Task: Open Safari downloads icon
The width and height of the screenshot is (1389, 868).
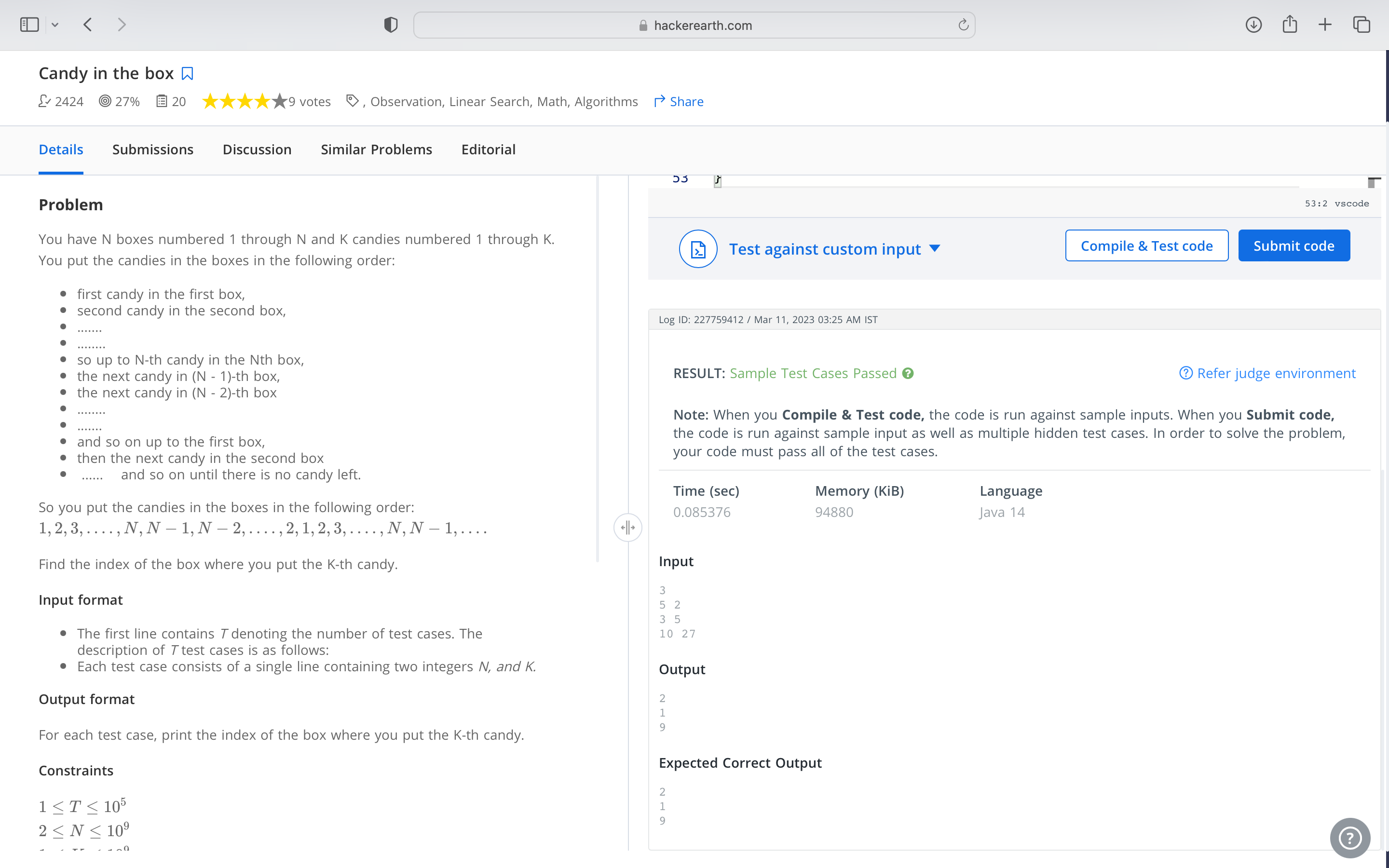Action: click(x=1253, y=25)
